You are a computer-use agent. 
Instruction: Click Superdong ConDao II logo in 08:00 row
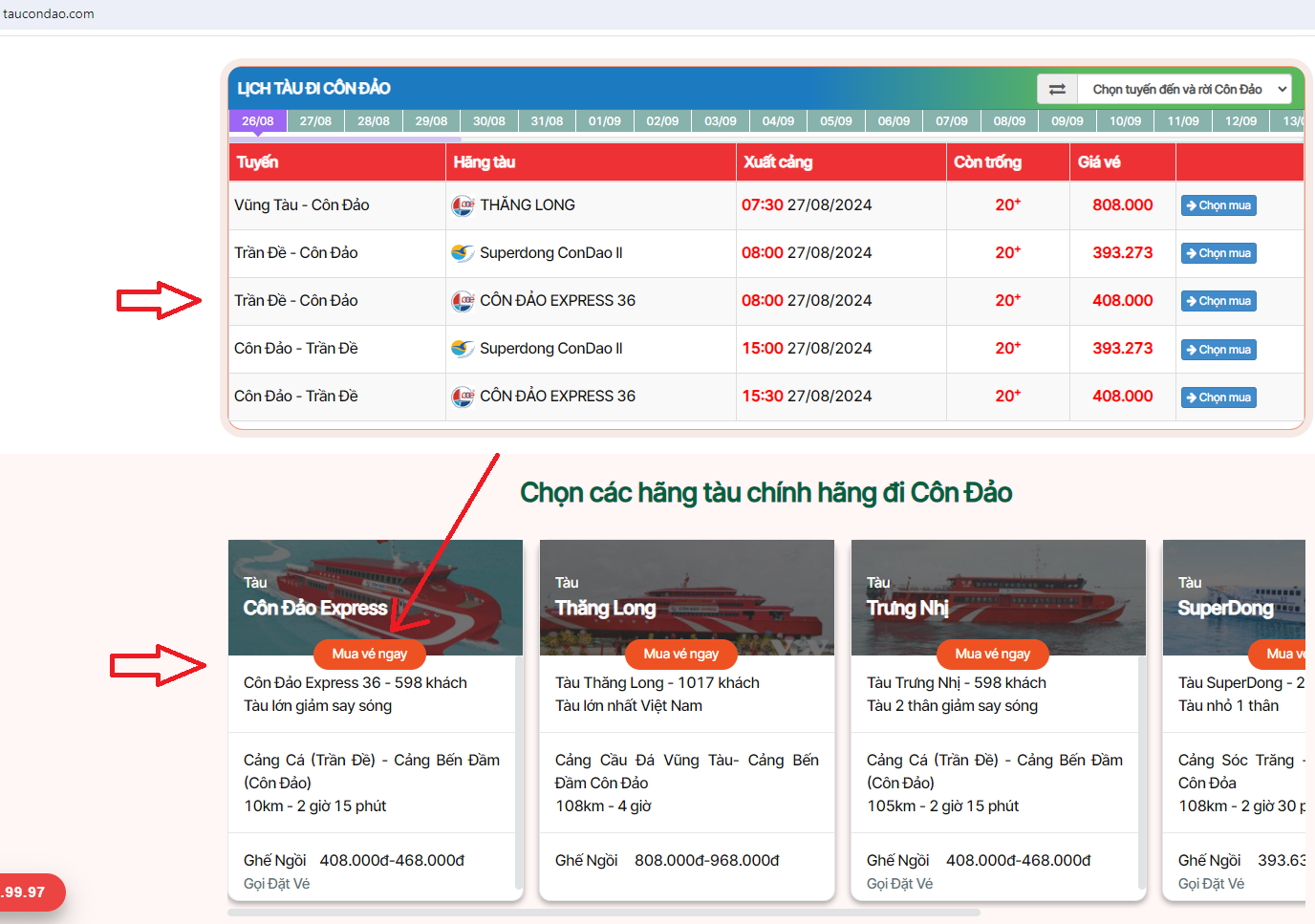(x=463, y=253)
